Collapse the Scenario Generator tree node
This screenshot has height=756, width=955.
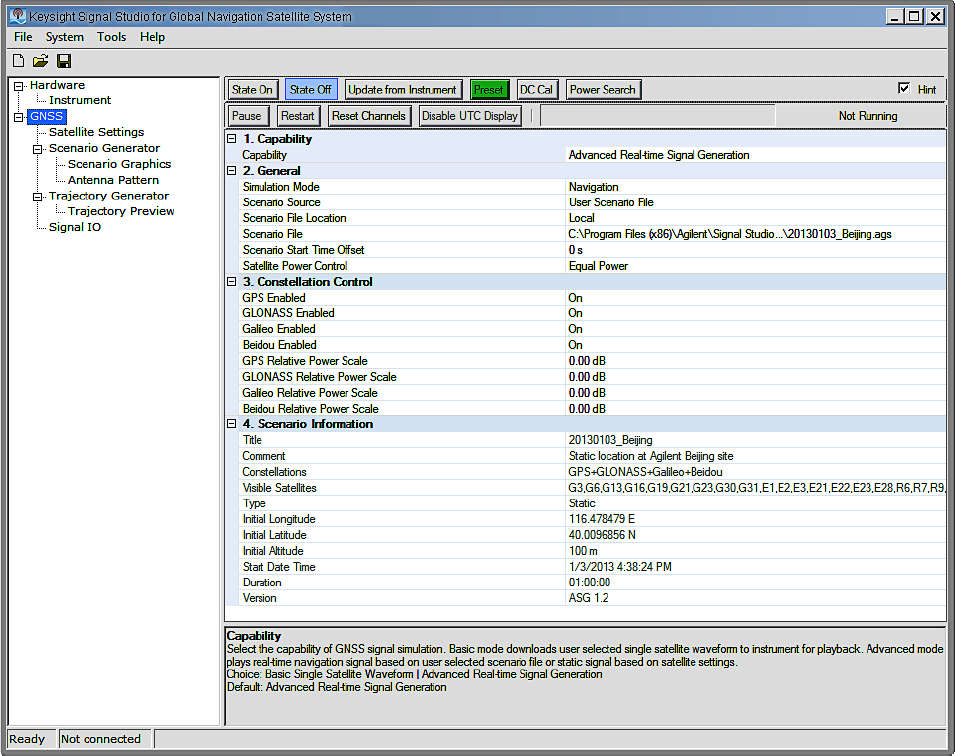click(x=38, y=149)
